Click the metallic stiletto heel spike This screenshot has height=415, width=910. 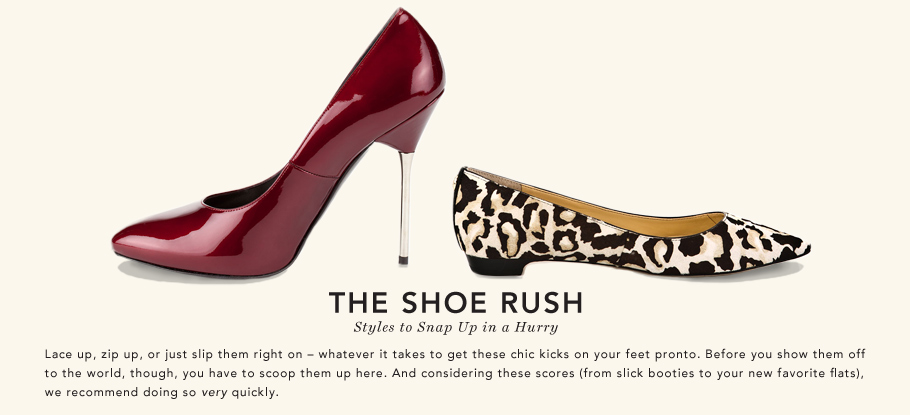(406, 208)
